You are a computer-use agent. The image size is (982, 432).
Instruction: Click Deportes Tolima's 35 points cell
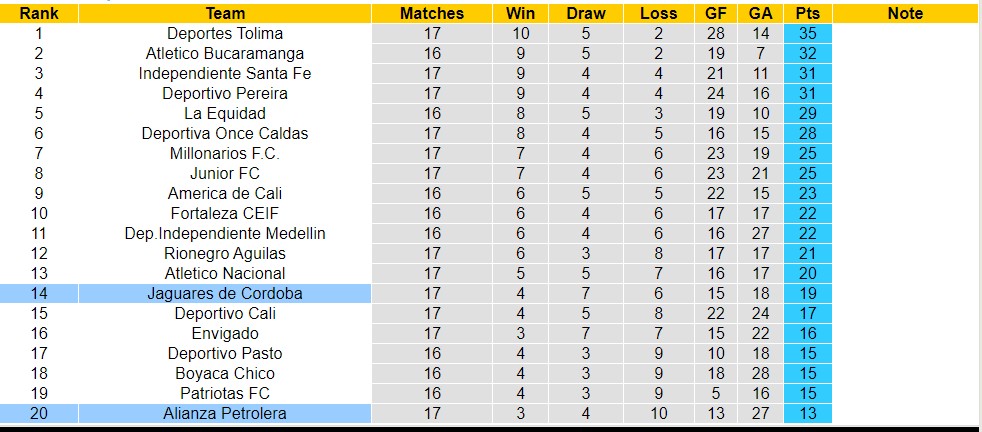coord(807,33)
